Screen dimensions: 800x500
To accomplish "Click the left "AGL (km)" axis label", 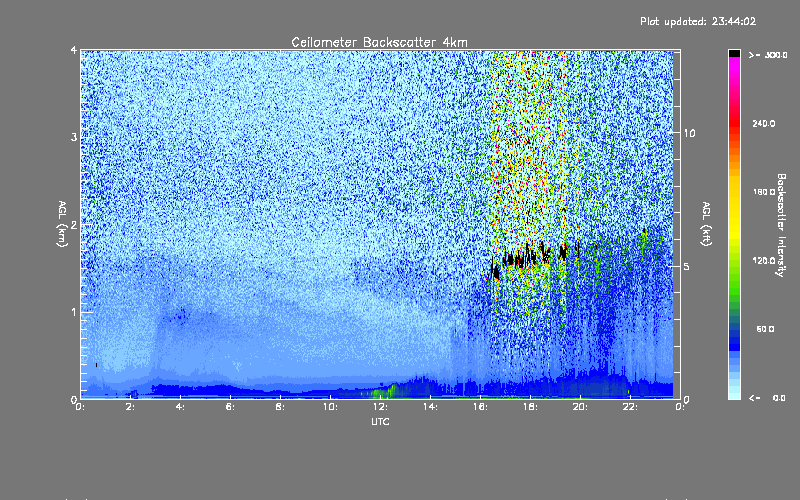I will 62,223.
